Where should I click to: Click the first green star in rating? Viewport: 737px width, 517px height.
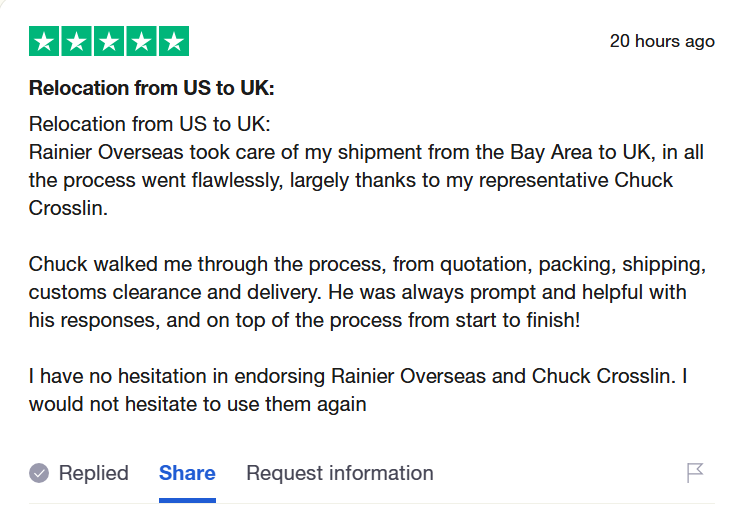coord(45,41)
